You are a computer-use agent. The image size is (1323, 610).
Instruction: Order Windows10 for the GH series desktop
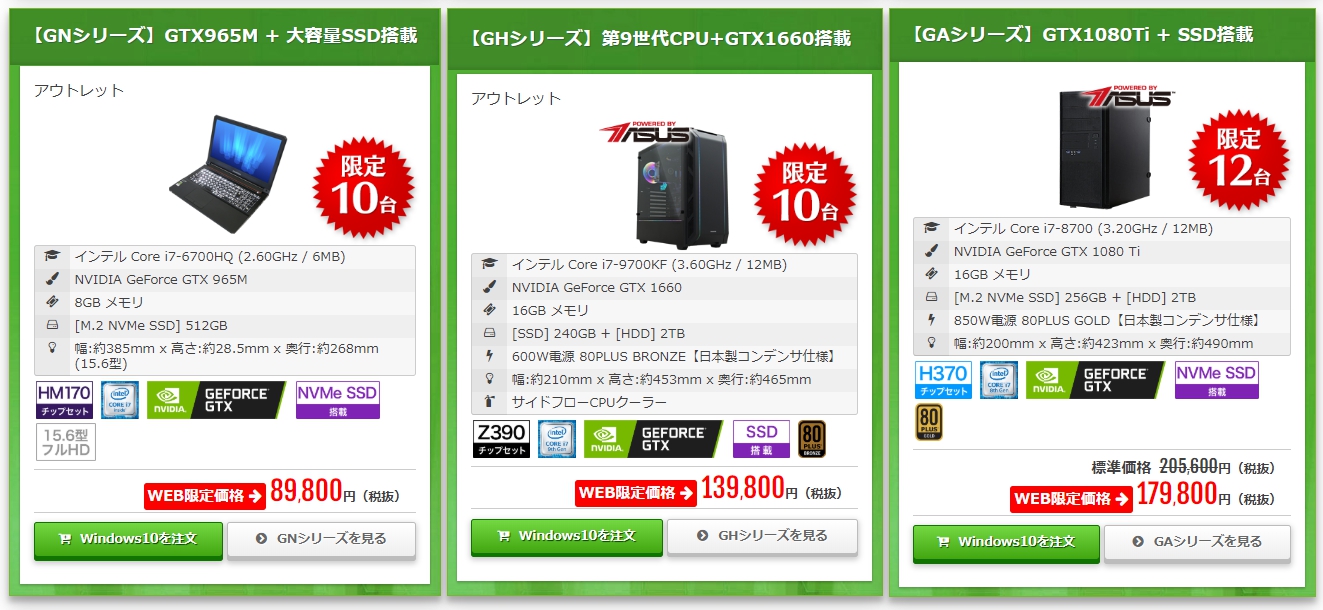point(566,536)
